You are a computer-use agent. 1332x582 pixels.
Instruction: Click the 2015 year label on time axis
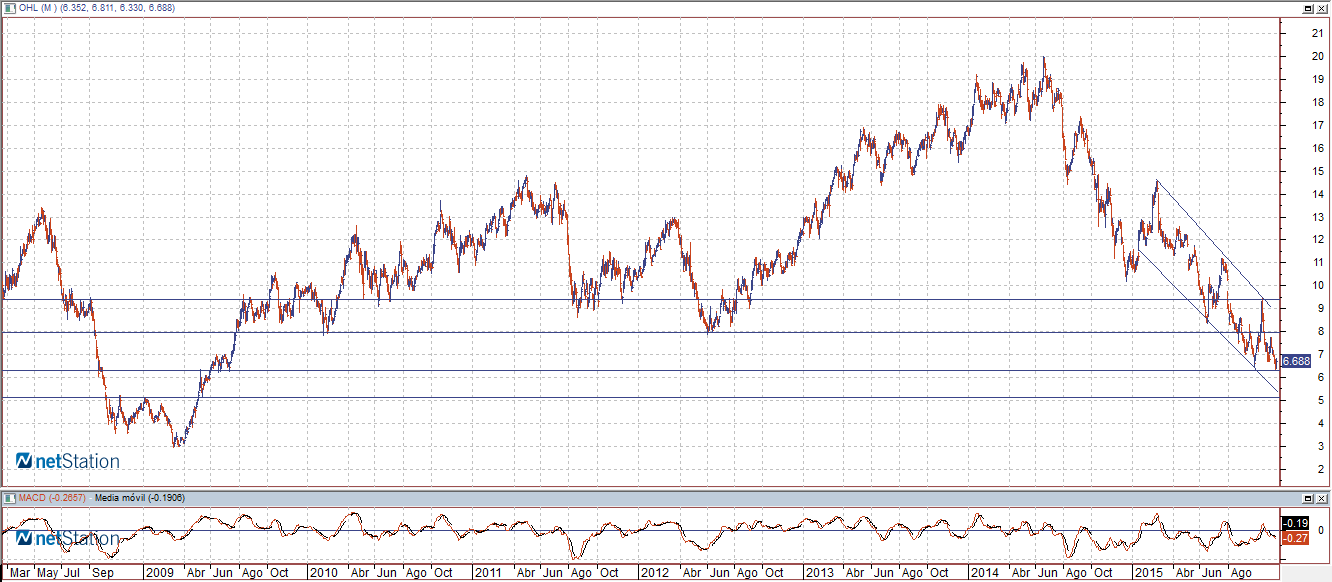(x=1149, y=573)
